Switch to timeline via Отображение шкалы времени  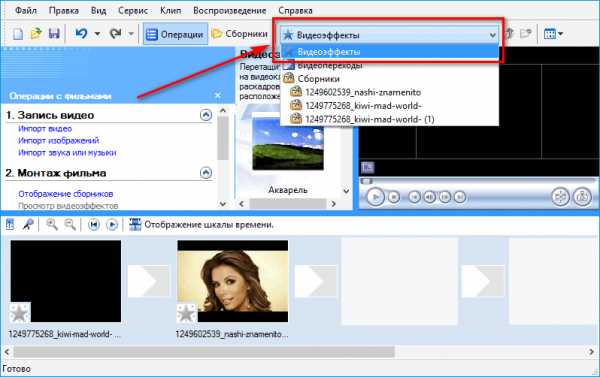pyautogui.click(x=202, y=225)
